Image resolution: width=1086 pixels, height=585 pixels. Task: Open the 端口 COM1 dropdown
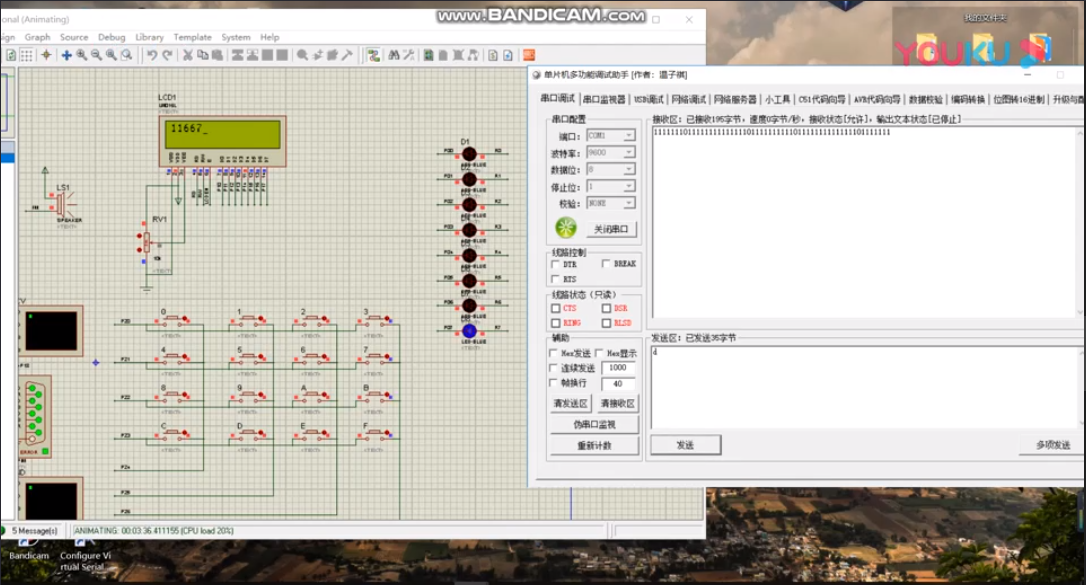(611, 136)
